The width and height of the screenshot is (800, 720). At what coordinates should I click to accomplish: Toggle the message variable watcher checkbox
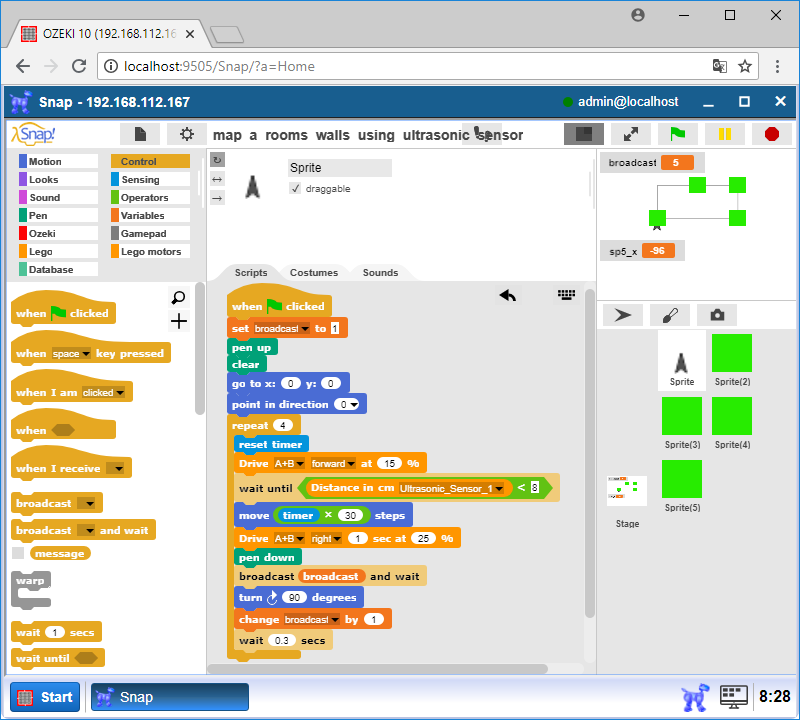pyautogui.click(x=18, y=553)
